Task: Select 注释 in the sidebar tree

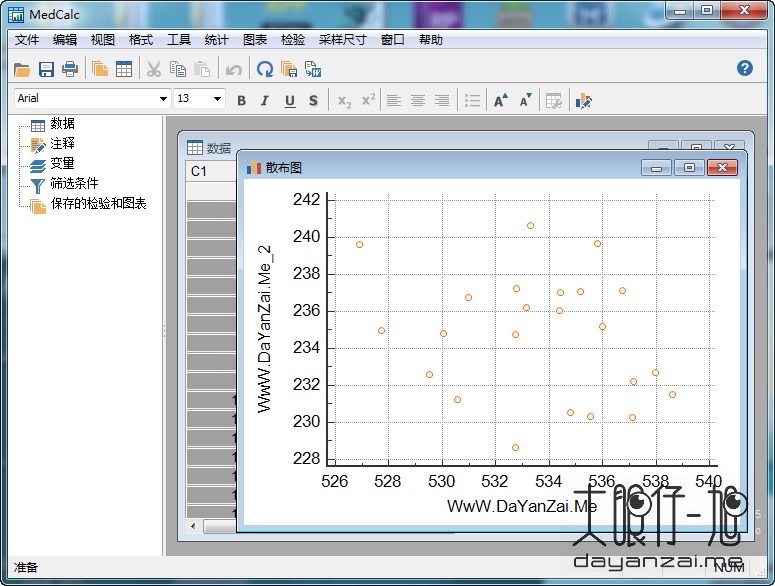Action: point(62,144)
